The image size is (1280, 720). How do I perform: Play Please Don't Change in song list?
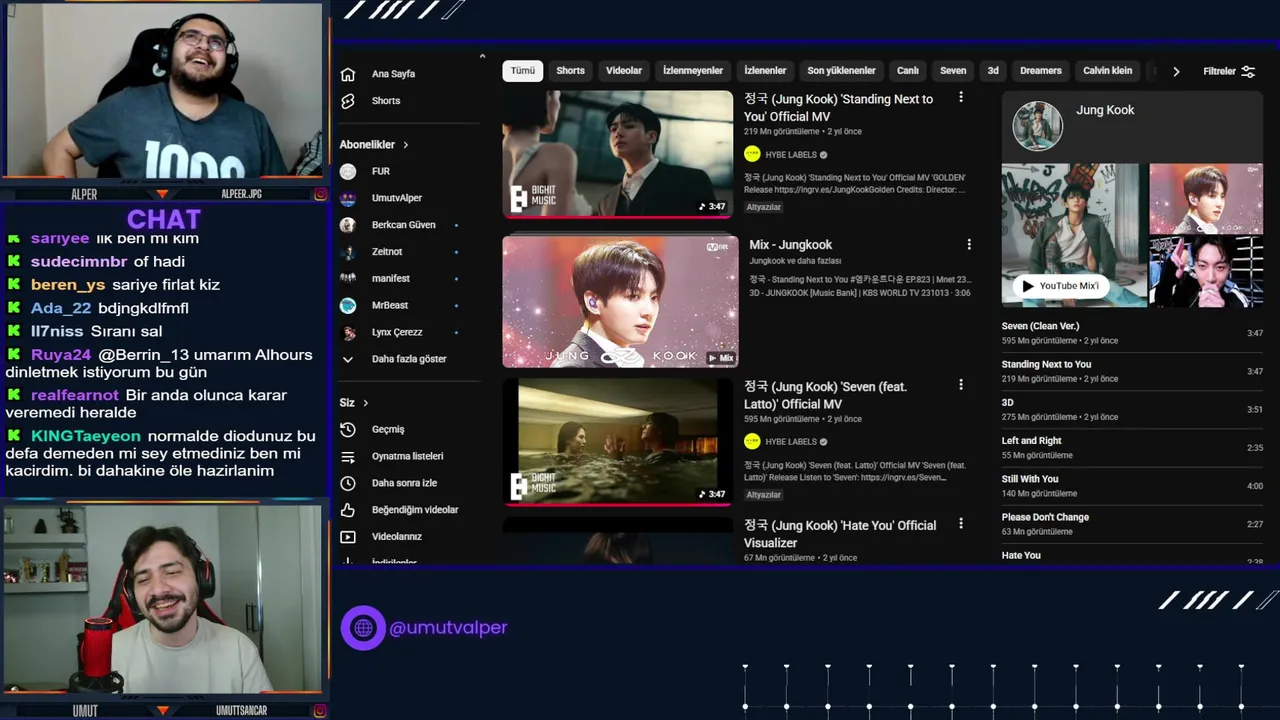coord(1132,524)
